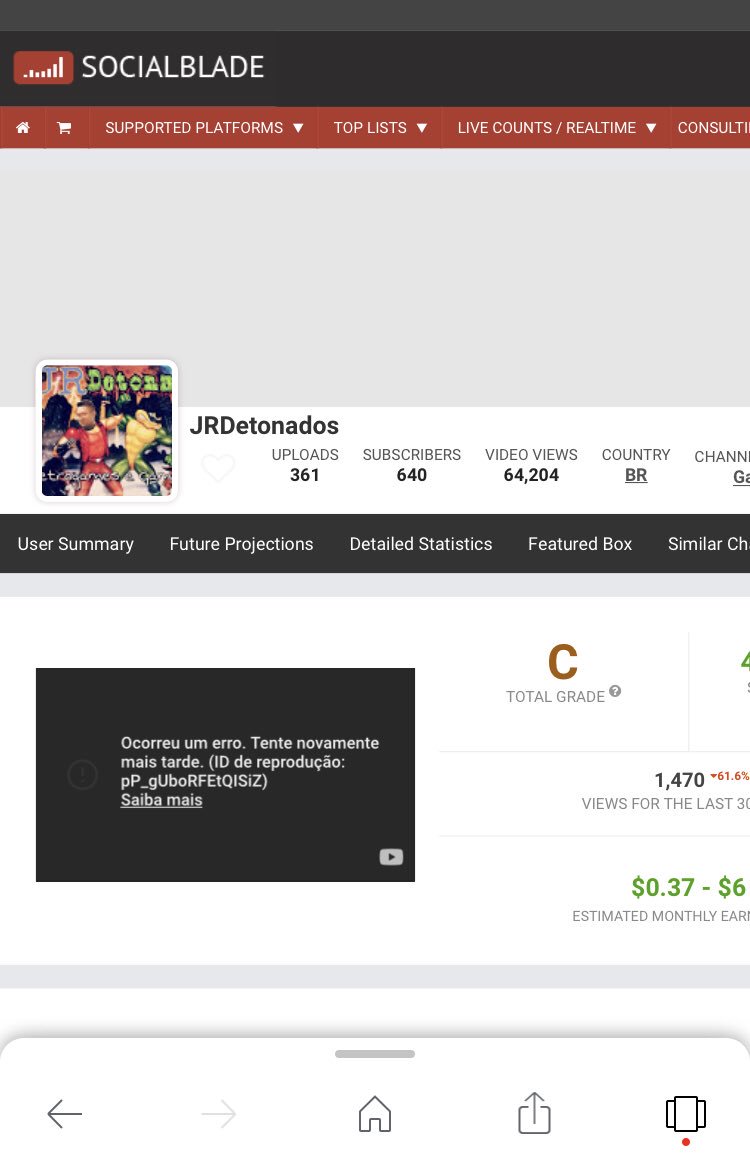Open the YouTube logo in video player

pos(391,857)
